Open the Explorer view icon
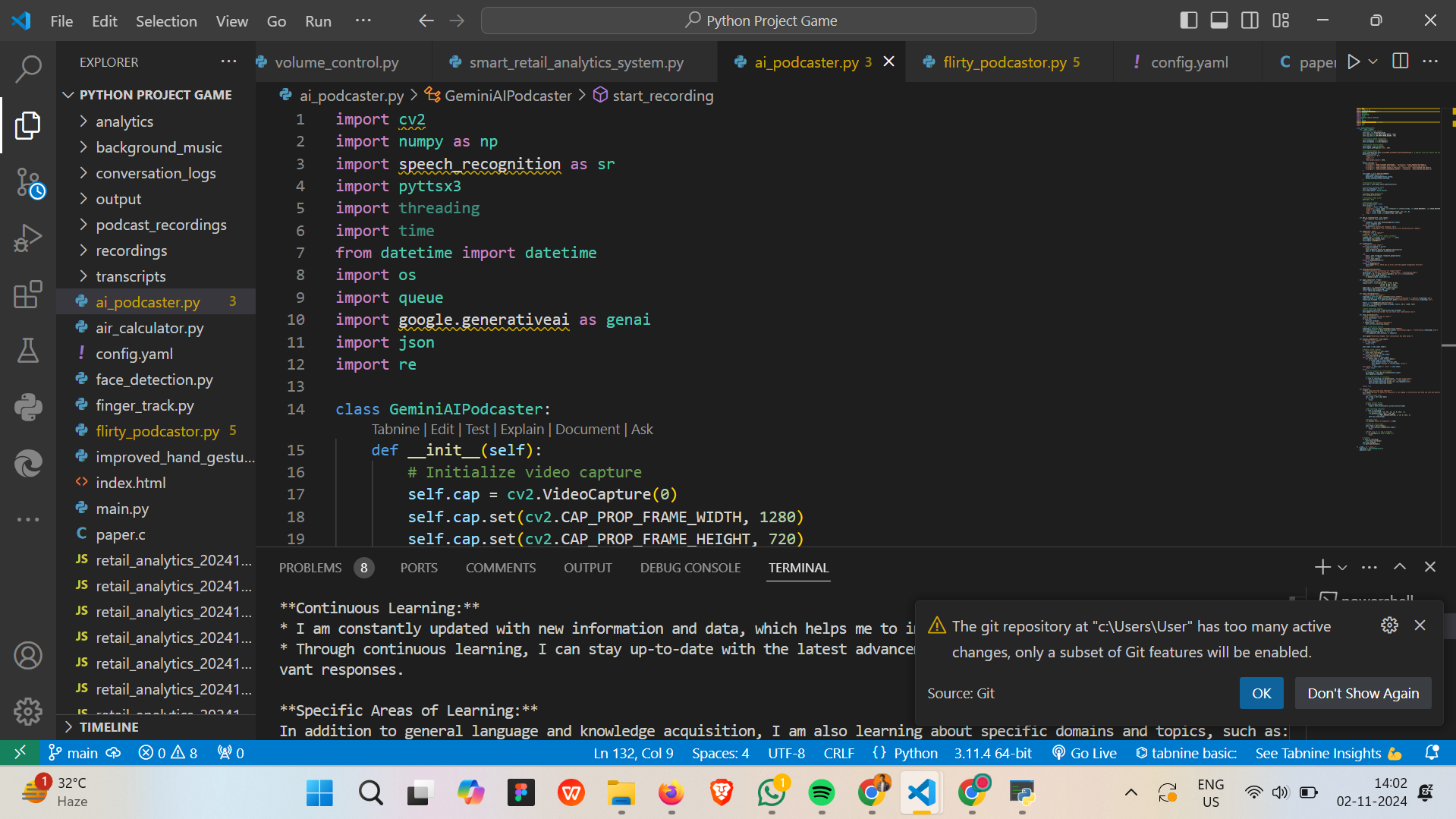This screenshot has height=819, width=1456. coord(28,125)
